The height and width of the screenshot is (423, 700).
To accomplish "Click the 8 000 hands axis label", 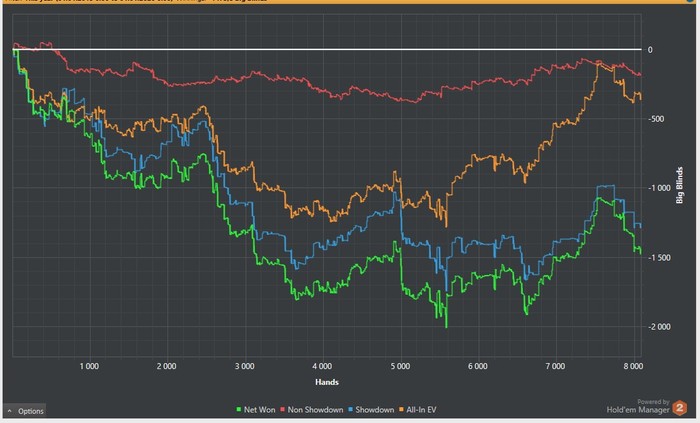I will coord(633,366).
